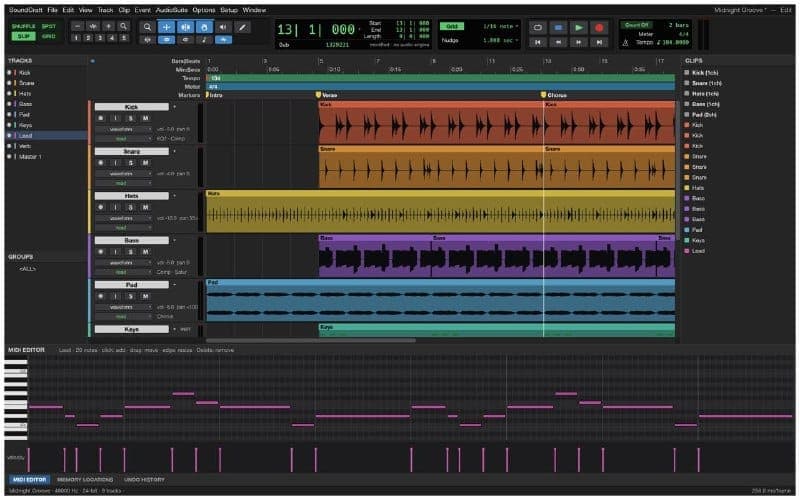The height and width of the screenshot is (500, 800).
Task: Switch to Undo History tab
Action: pos(144,480)
